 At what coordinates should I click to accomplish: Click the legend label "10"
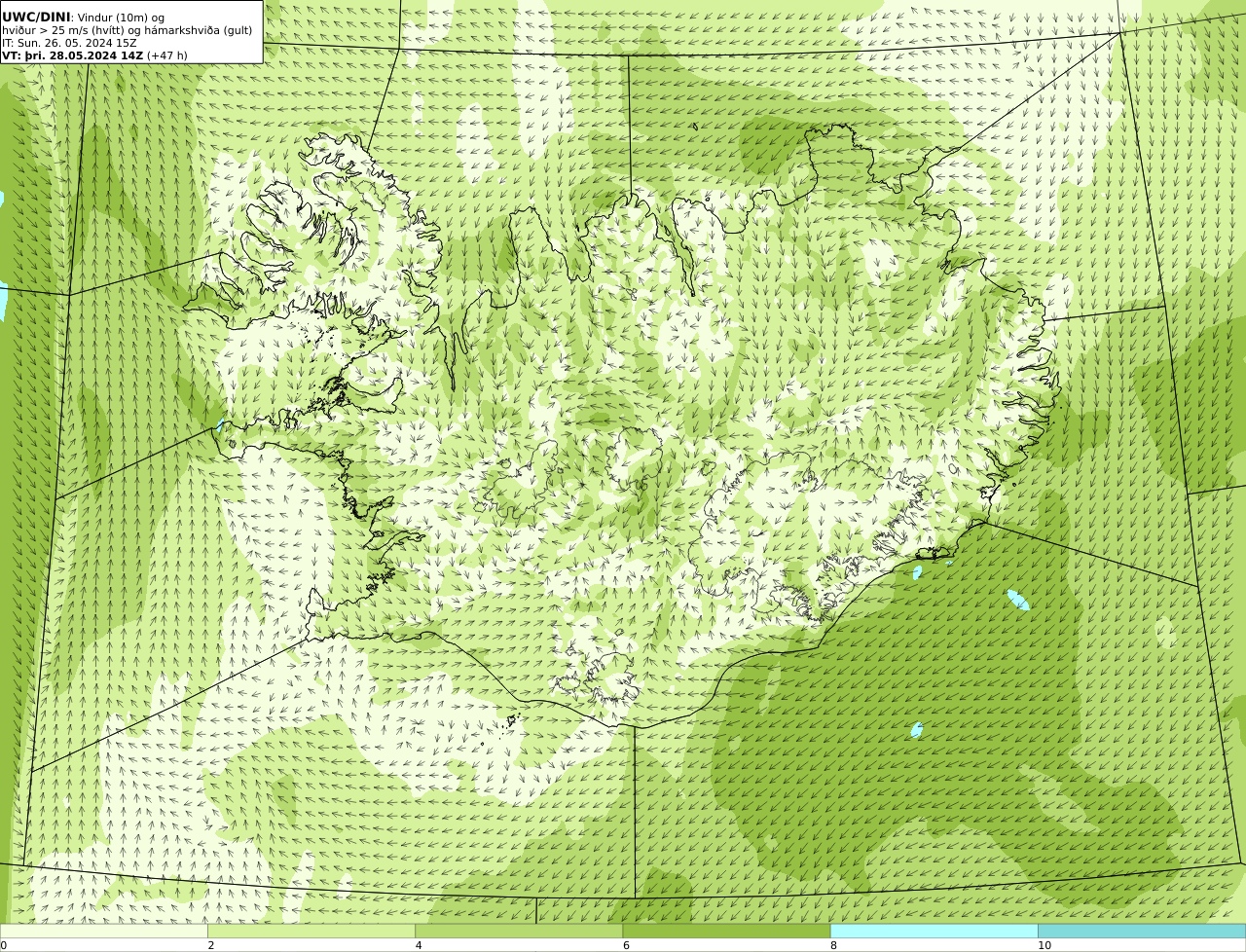1044,945
